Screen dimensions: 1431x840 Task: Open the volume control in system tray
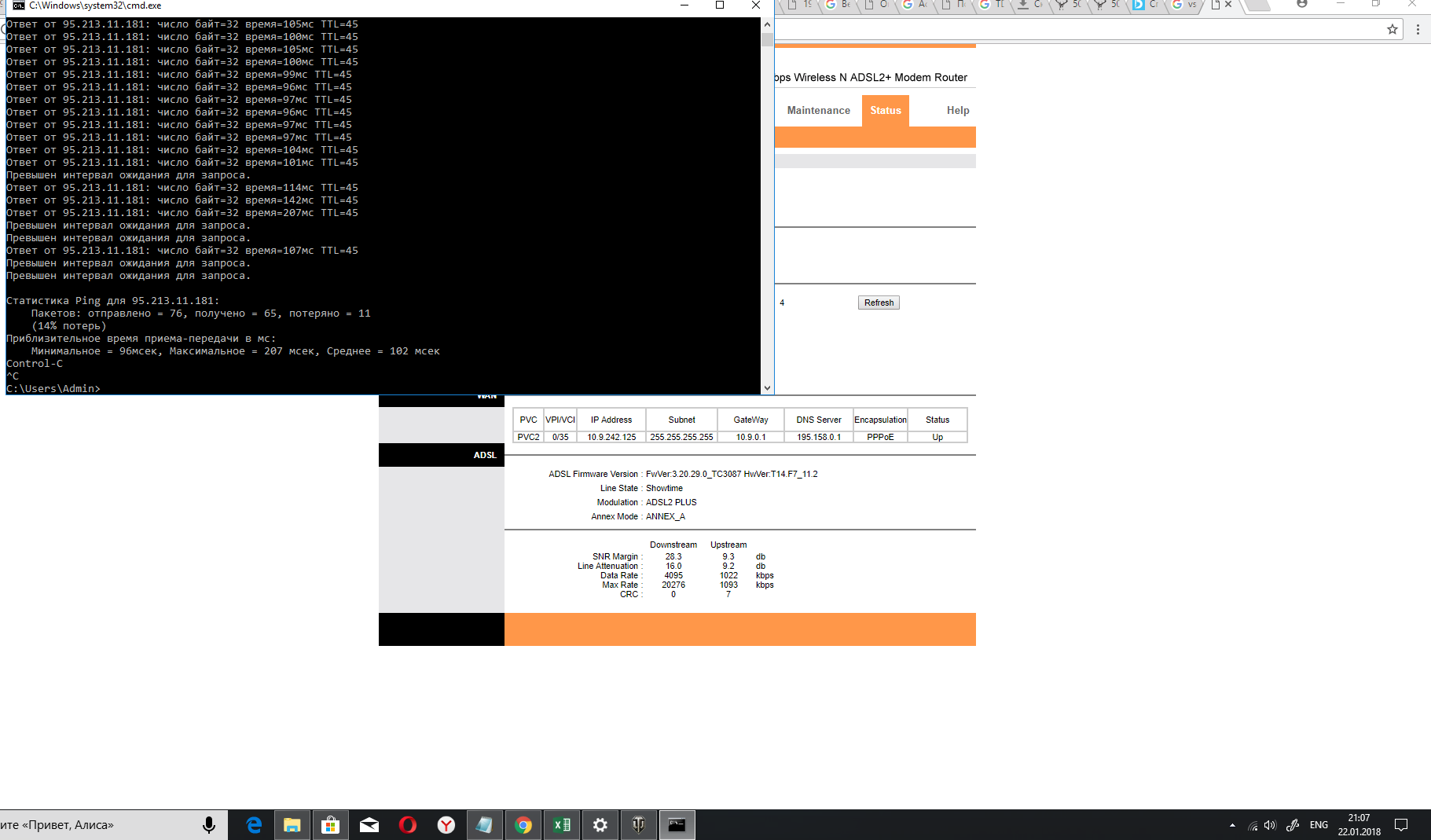pyautogui.click(x=1270, y=825)
